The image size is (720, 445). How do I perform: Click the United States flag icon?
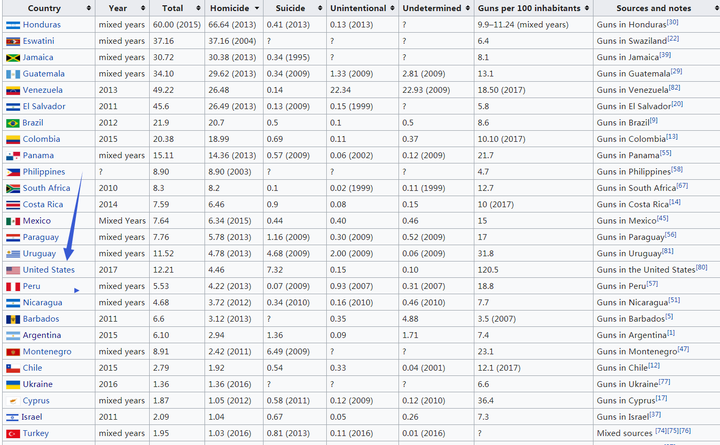coord(13,270)
